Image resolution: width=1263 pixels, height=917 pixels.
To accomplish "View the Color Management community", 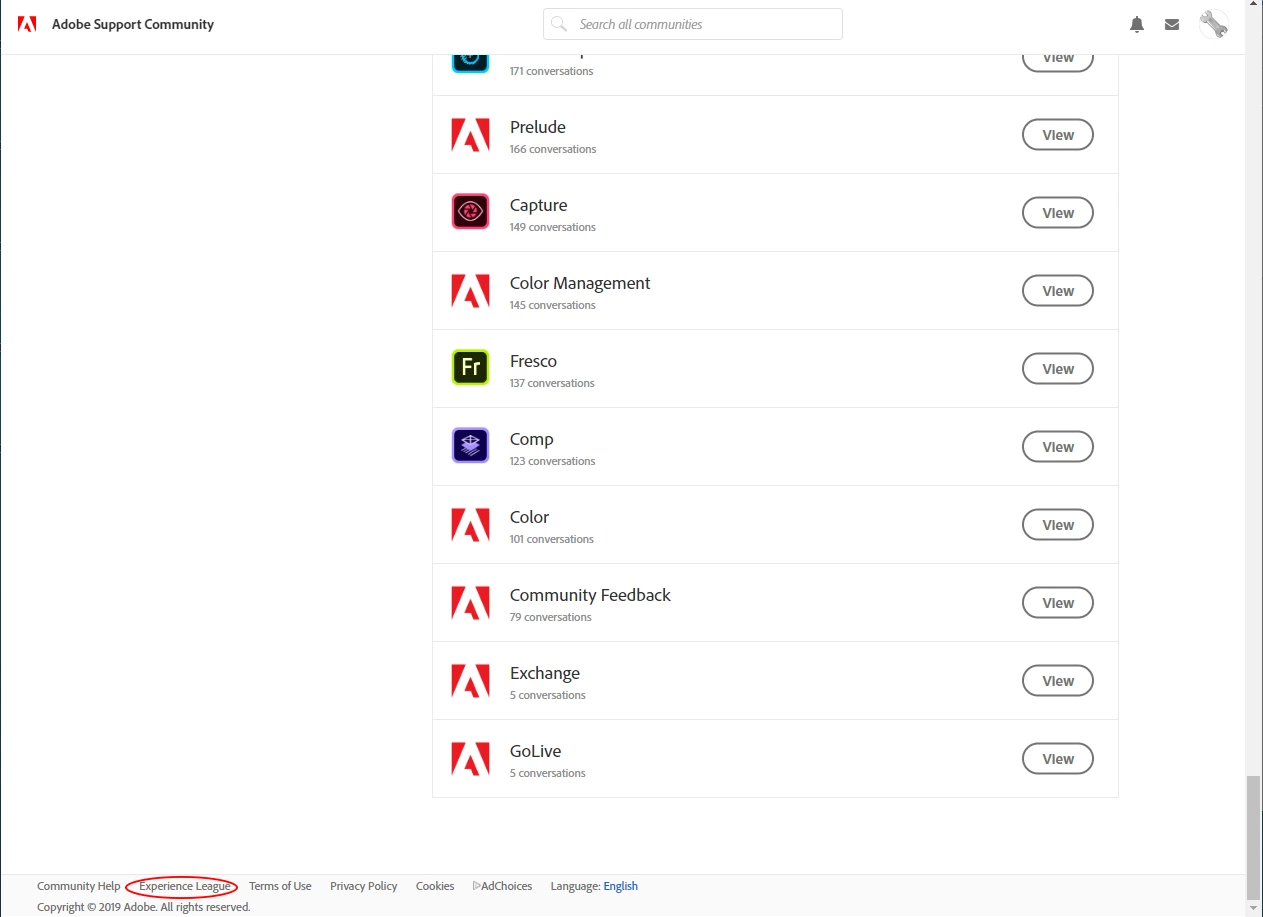I will 1058,291.
